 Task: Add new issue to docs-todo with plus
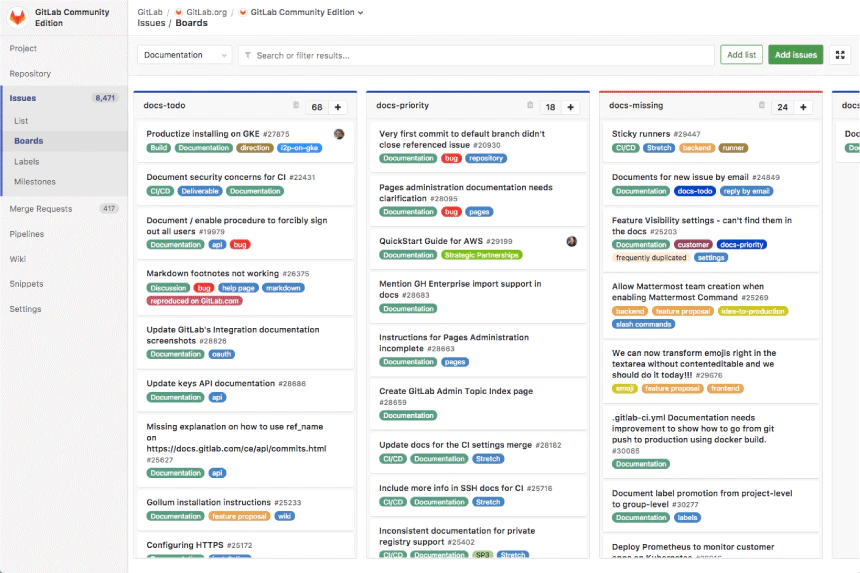coord(338,107)
